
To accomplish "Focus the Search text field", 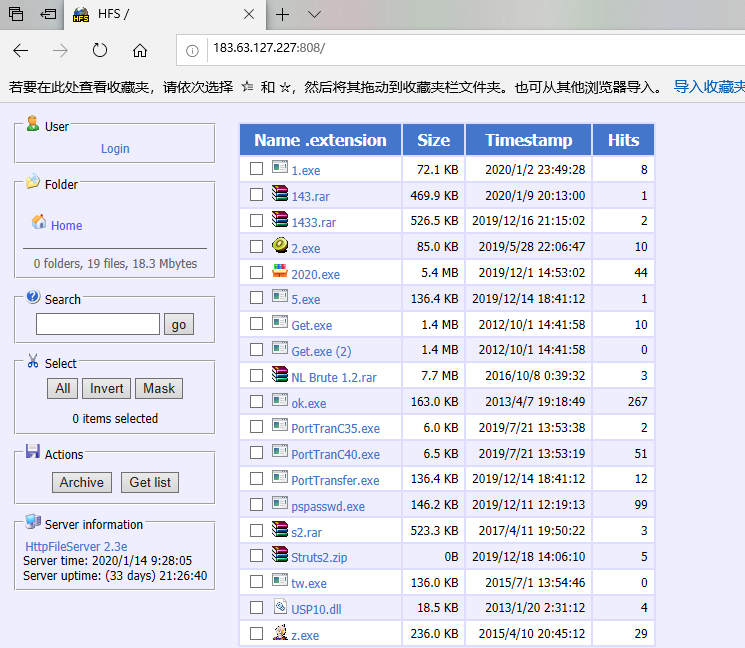I will coord(98,324).
